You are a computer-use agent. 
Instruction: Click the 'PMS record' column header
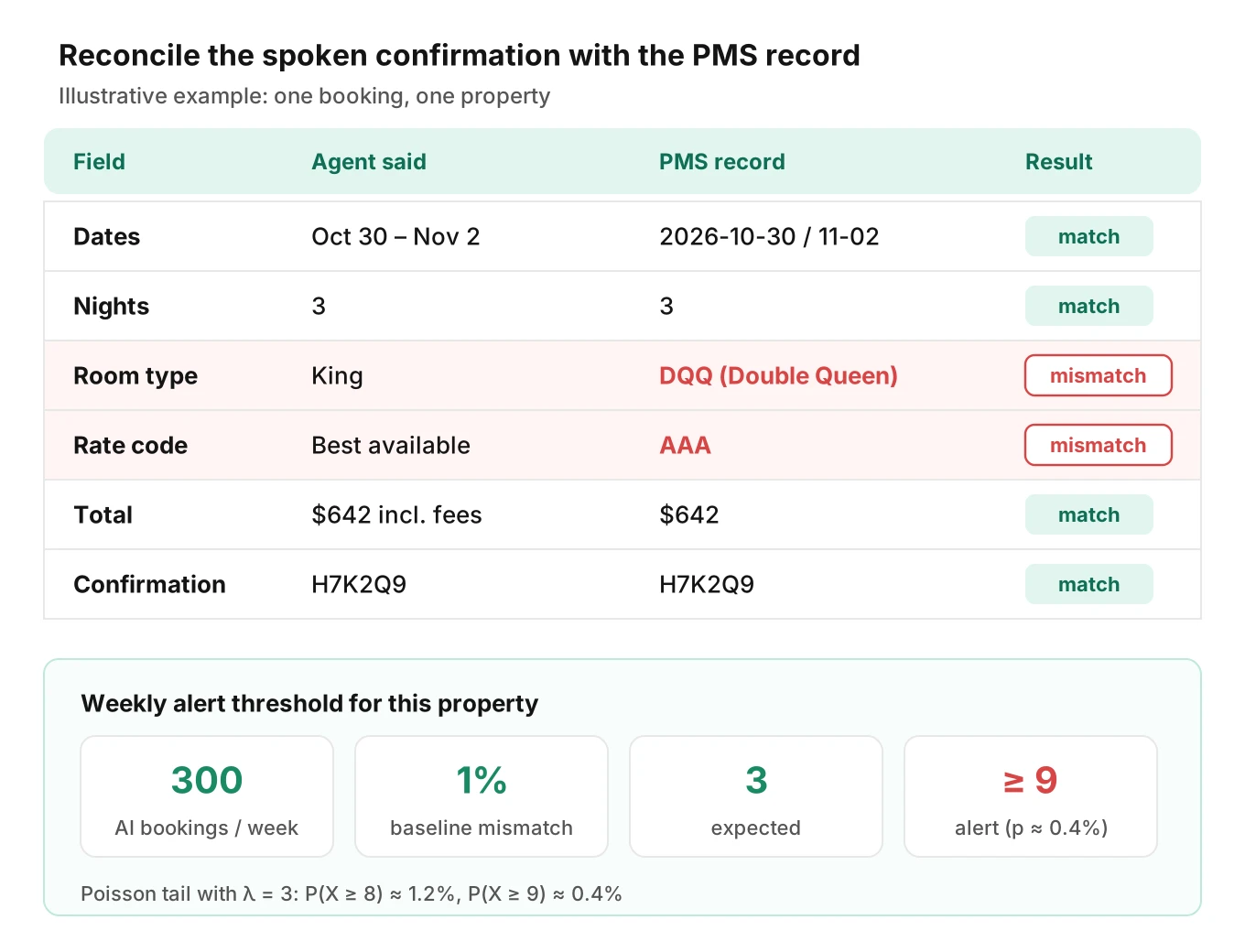coord(722,162)
